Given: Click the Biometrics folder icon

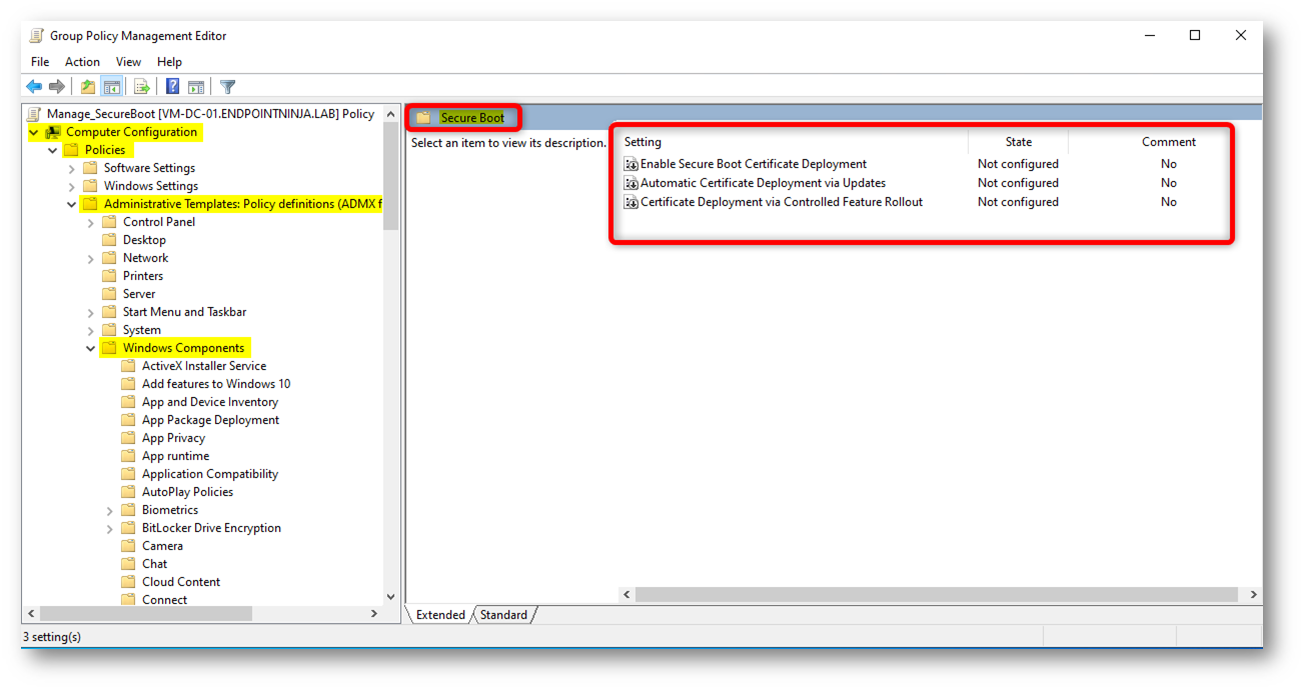Looking at the screenshot, I should pyautogui.click(x=128, y=510).
